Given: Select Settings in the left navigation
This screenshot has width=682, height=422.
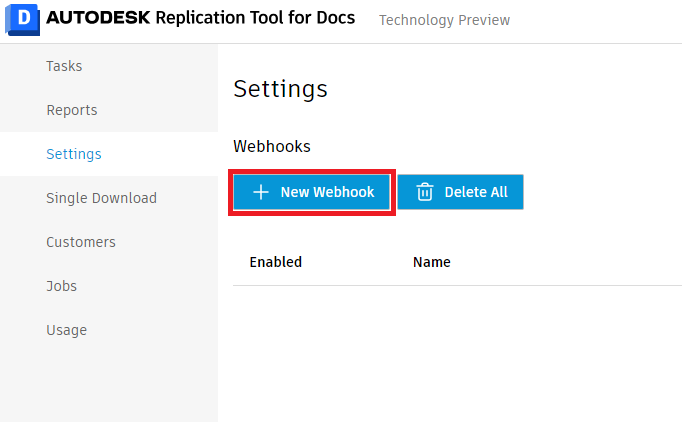Looking at the screenshot, I should 74,154.
